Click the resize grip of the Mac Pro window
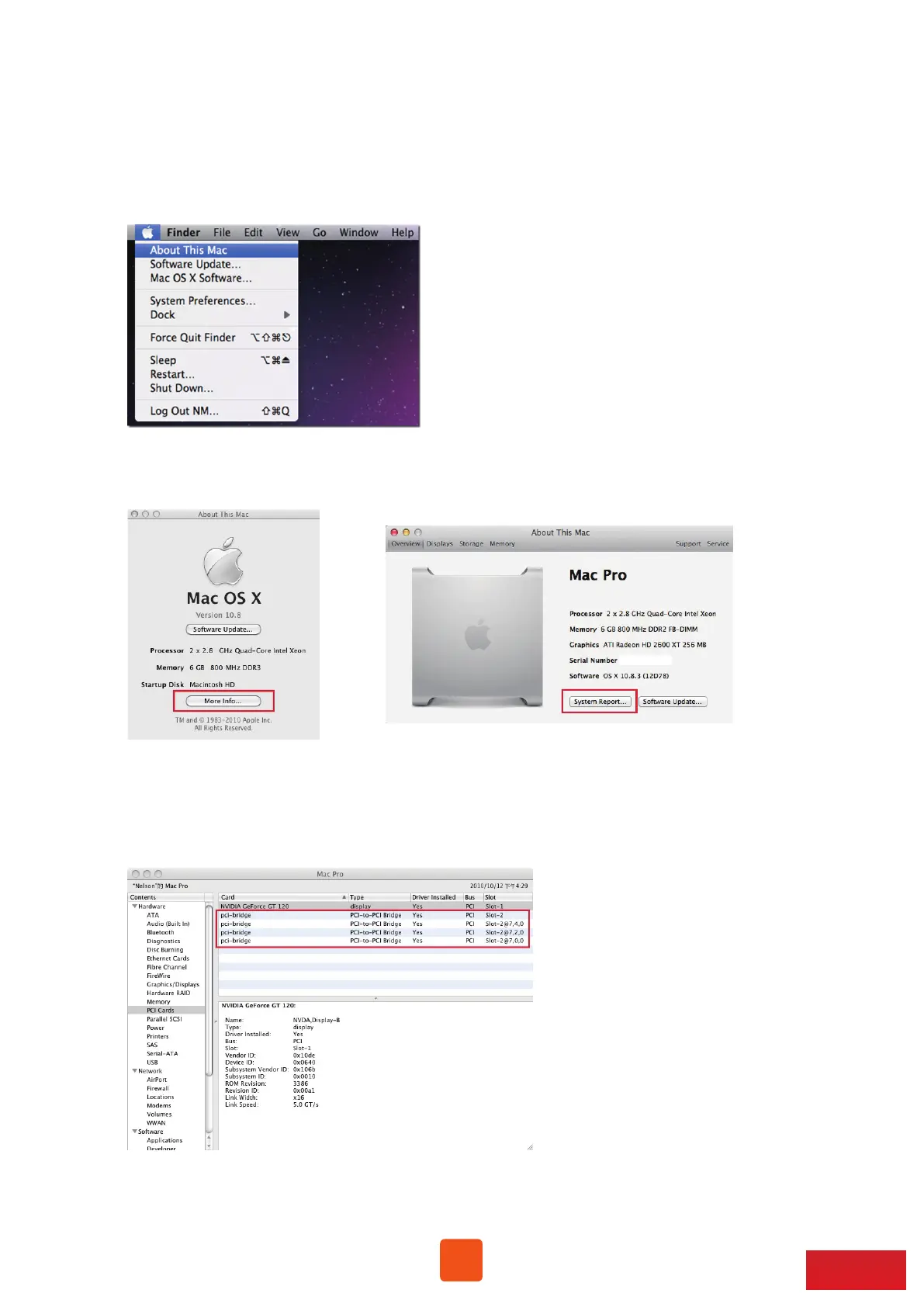The height and width of the screenshot is (1307, 924). [530, 1146]
